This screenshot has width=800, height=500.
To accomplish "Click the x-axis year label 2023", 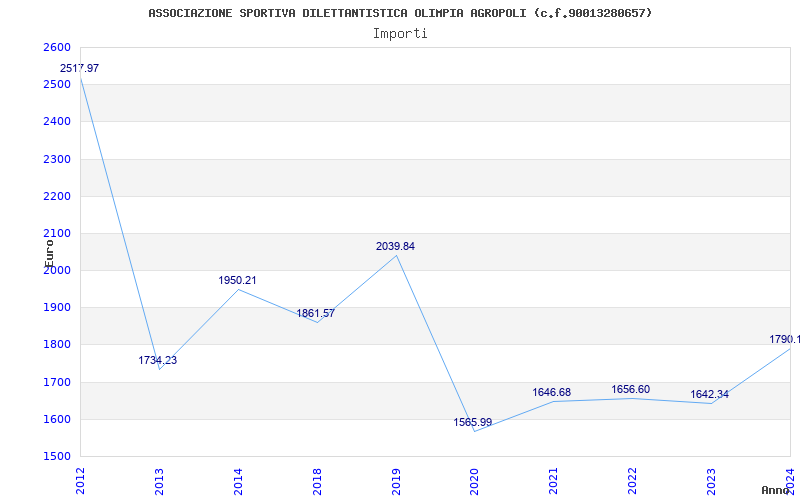I will (711, 481).
